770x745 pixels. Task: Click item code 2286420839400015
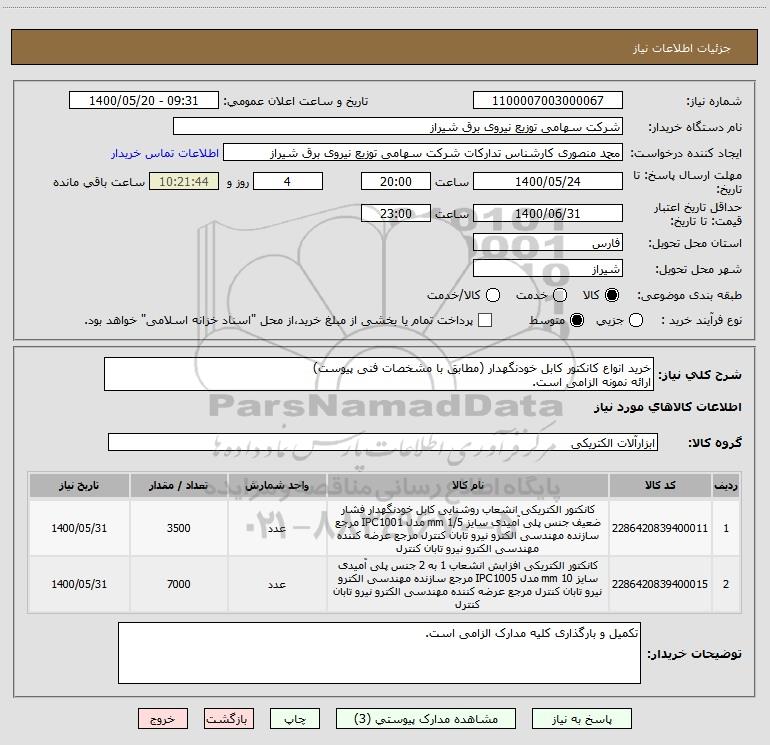[x=660, y=584]
